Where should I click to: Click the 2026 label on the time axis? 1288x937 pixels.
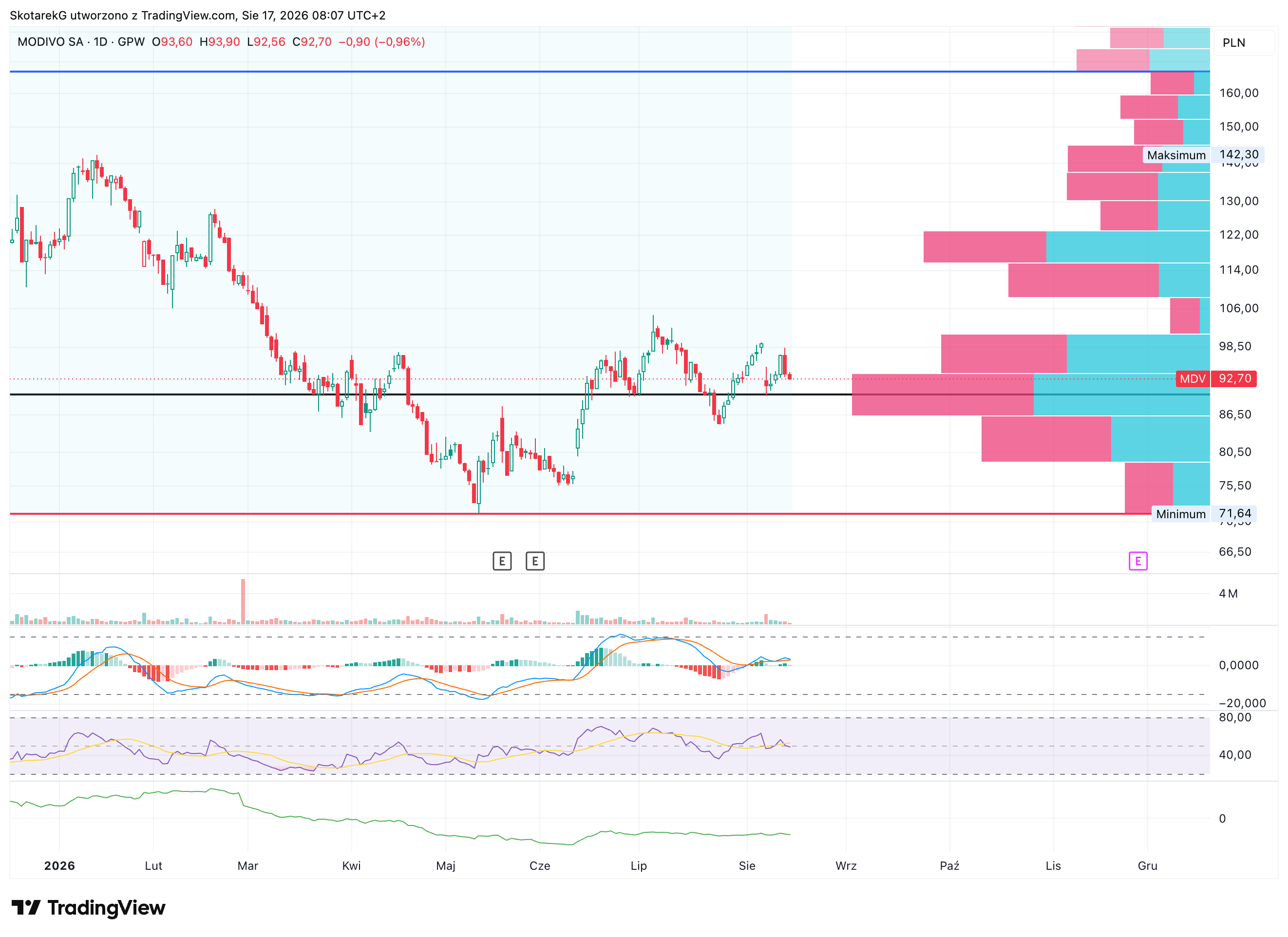click(59, 865)
